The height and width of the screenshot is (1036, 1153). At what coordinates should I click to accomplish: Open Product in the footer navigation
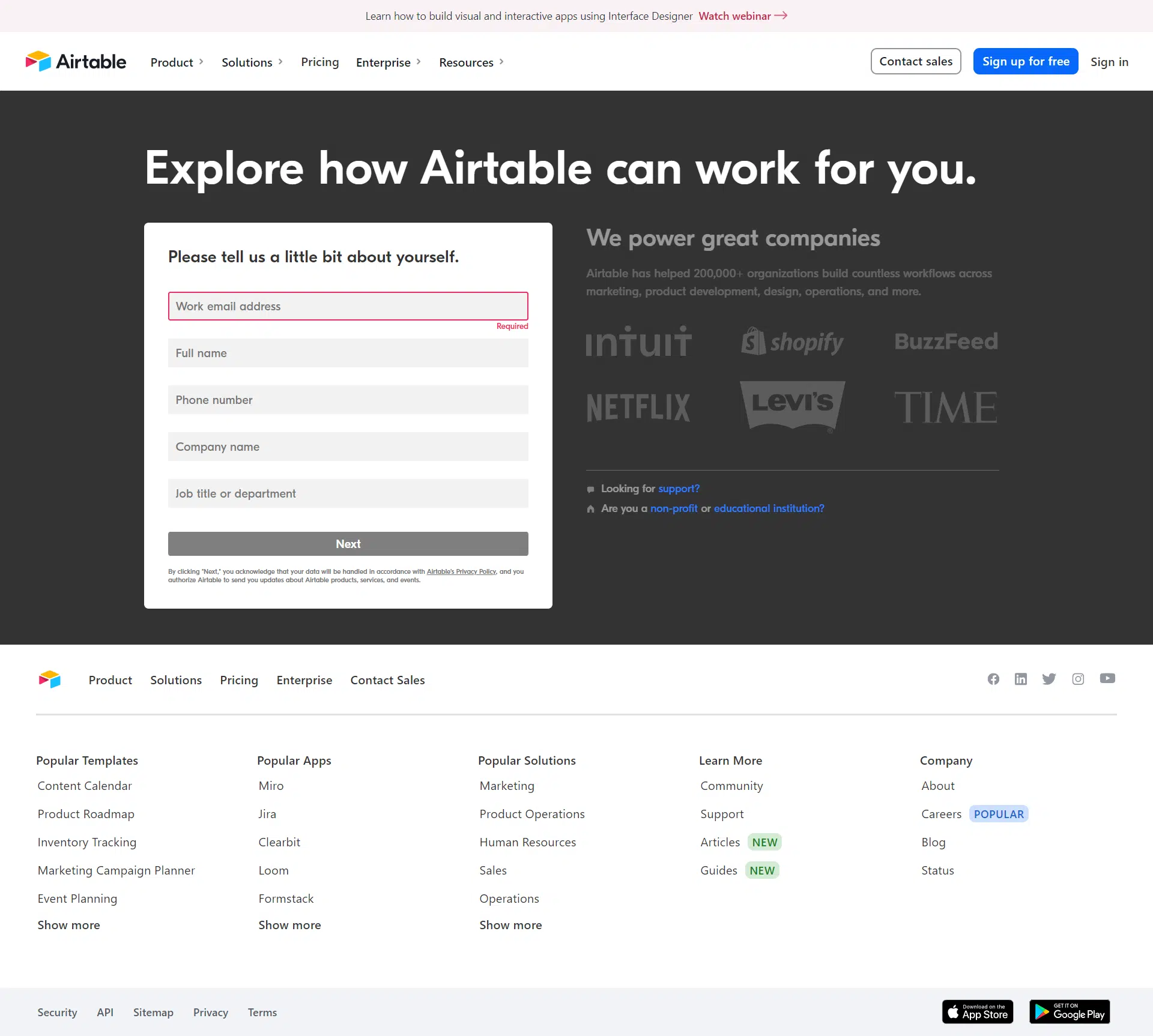tap(110, 680)
